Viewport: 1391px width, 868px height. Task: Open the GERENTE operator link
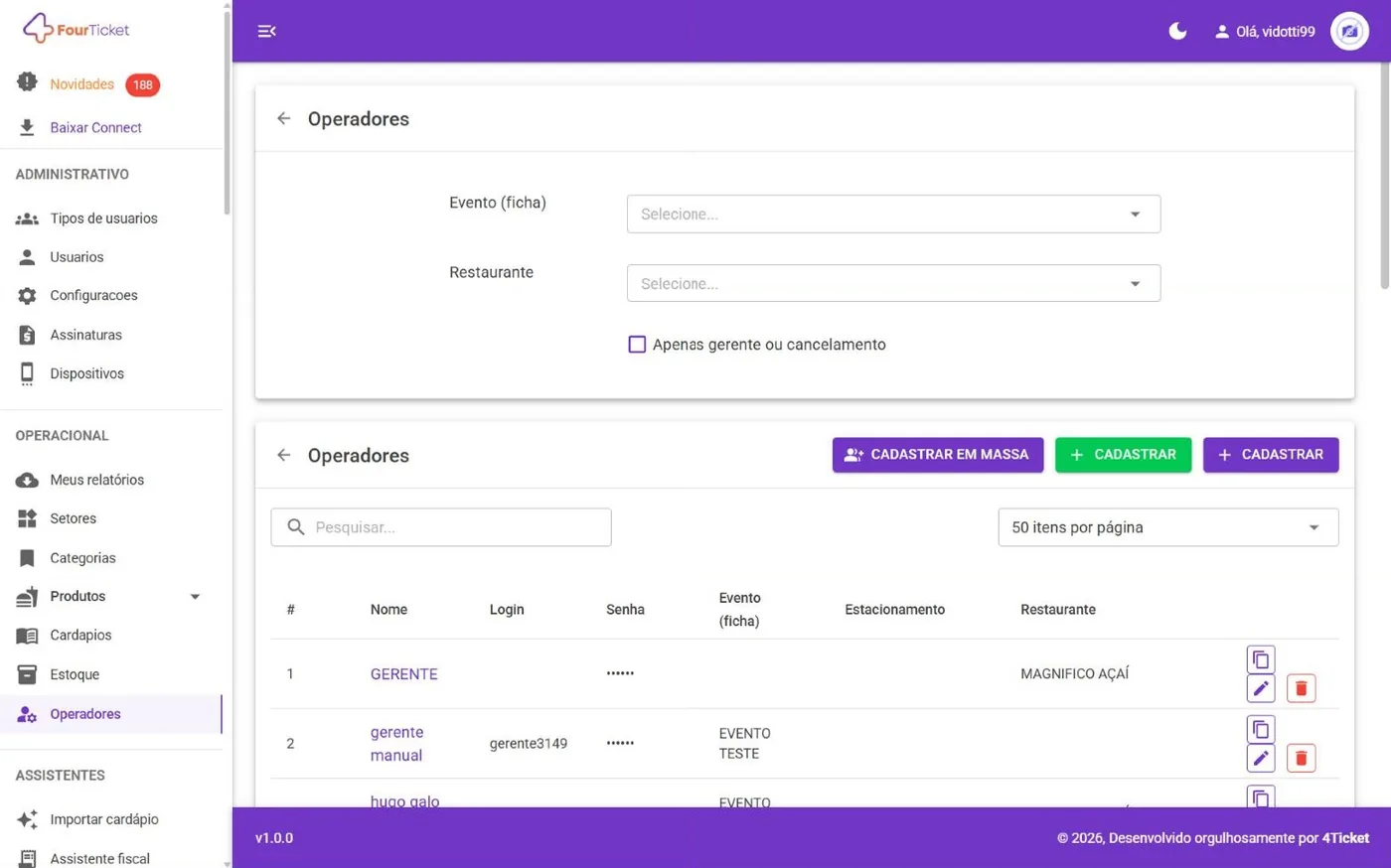[x=403, y=674]
